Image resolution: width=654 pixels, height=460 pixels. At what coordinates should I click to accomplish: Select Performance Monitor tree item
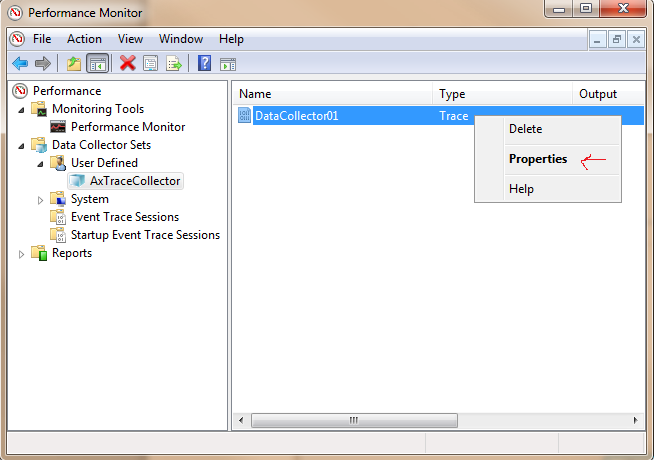pyautogui.click(x=127, y=127)
